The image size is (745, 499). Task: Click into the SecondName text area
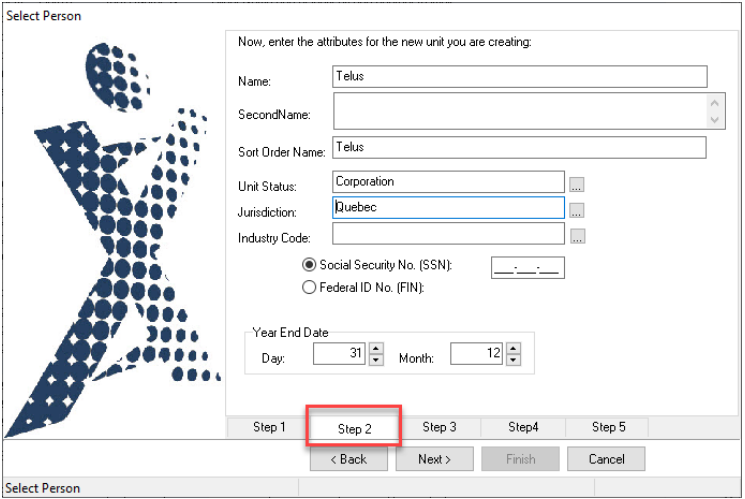pos(520,111)
